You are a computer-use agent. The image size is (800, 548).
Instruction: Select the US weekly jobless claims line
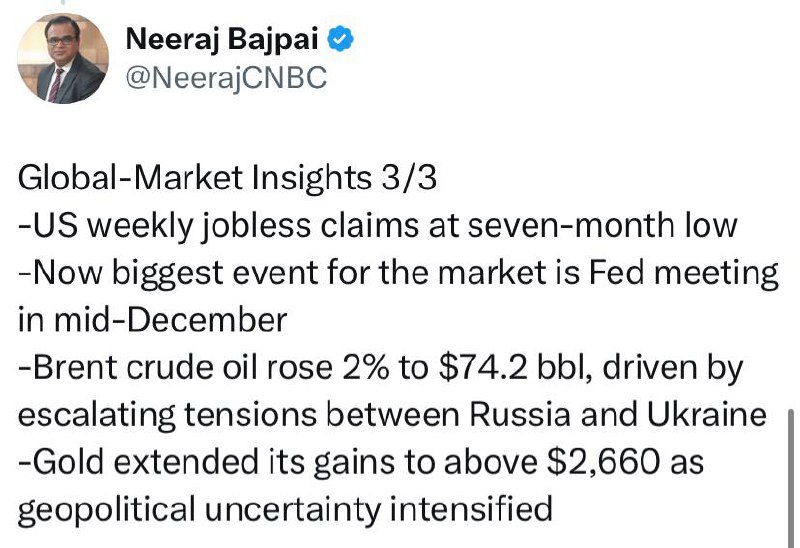[378, 226]
